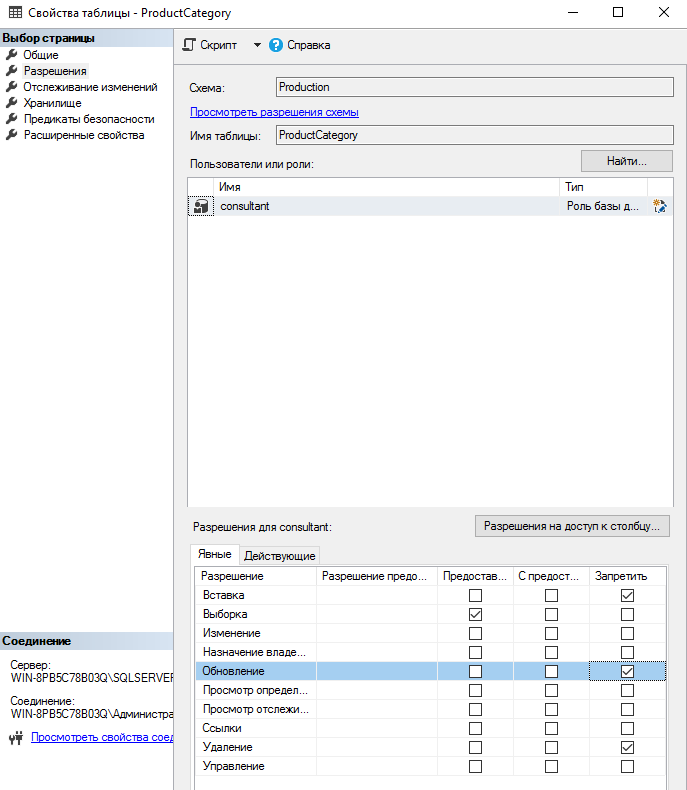Viewport: 687px width, 790px height.
Task: Open the Отслеживание изменений page
Action: coord(90,87)
